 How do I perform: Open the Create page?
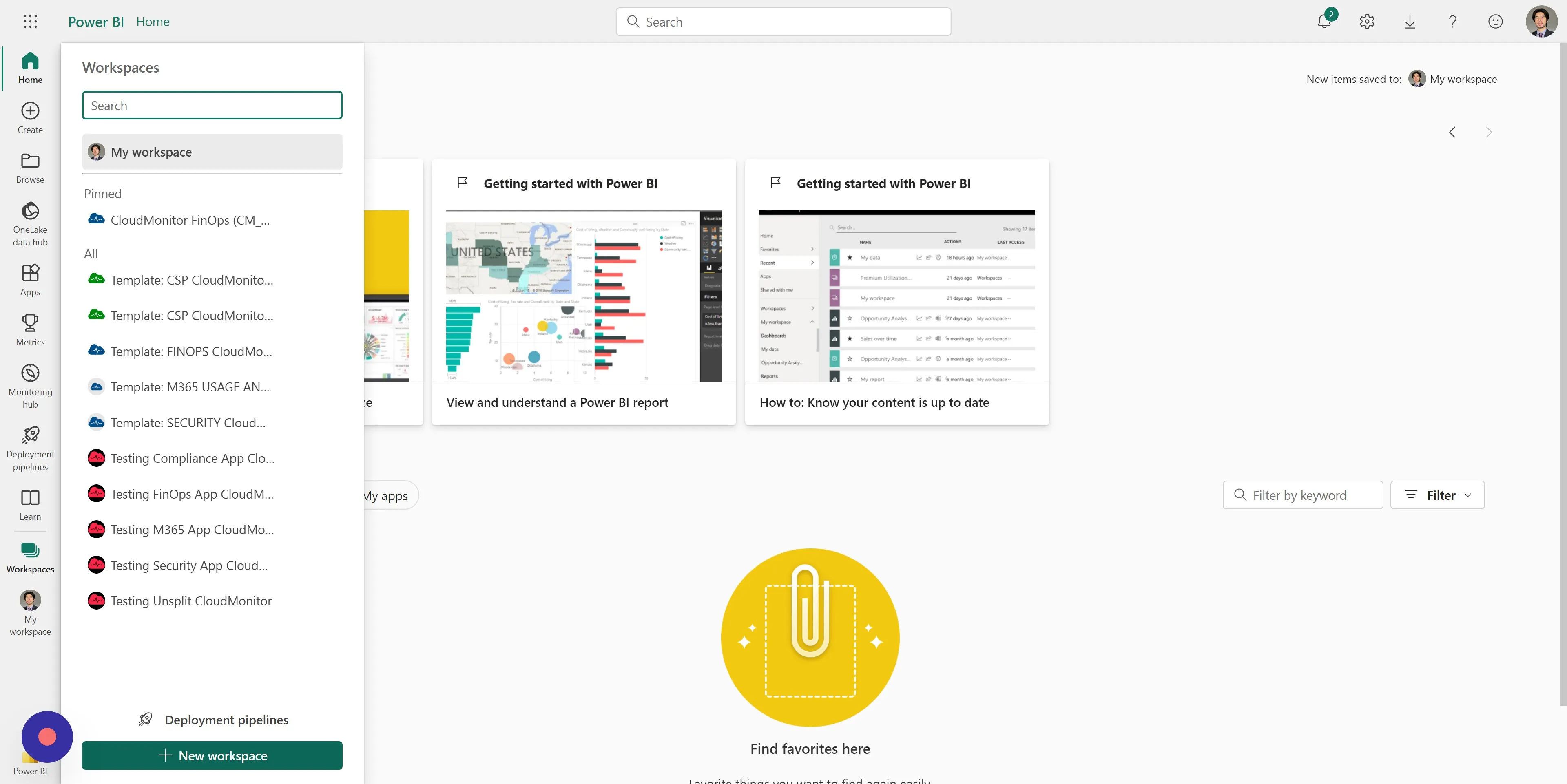pyautogui.click(x=30, y=118)
